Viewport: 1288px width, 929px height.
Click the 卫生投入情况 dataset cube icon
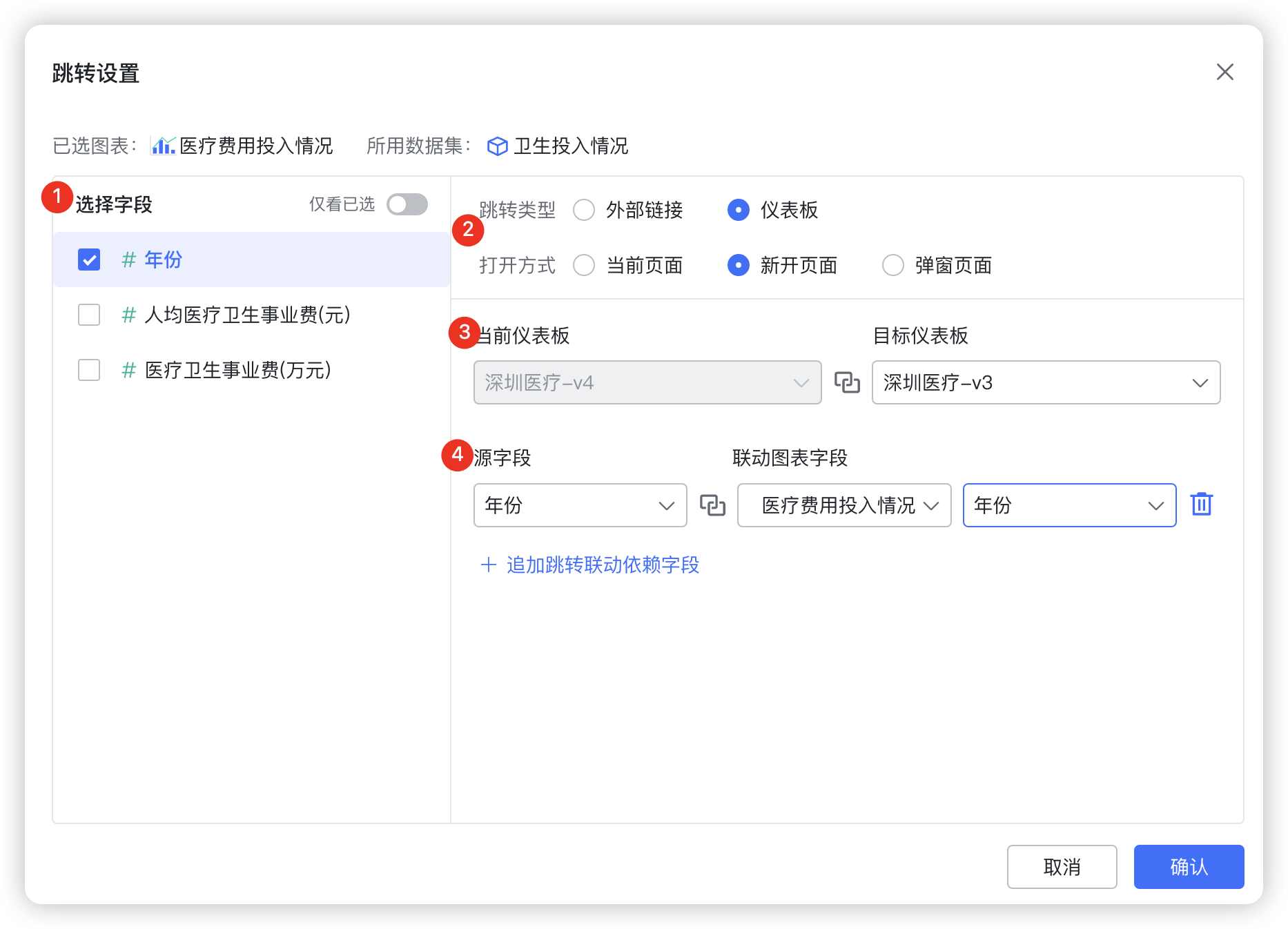coord(497,146)
